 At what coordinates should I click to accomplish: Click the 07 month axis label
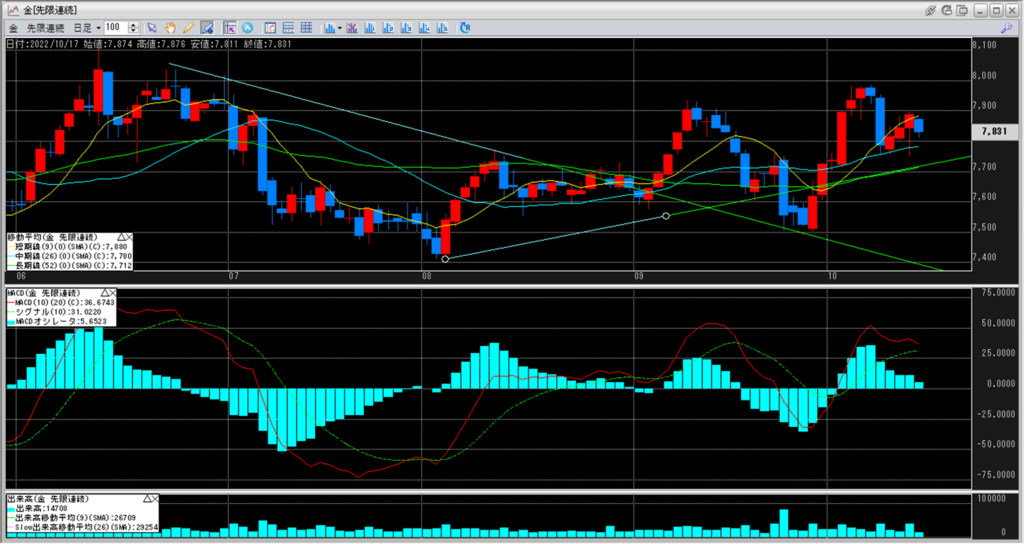[x=233, y=276]
